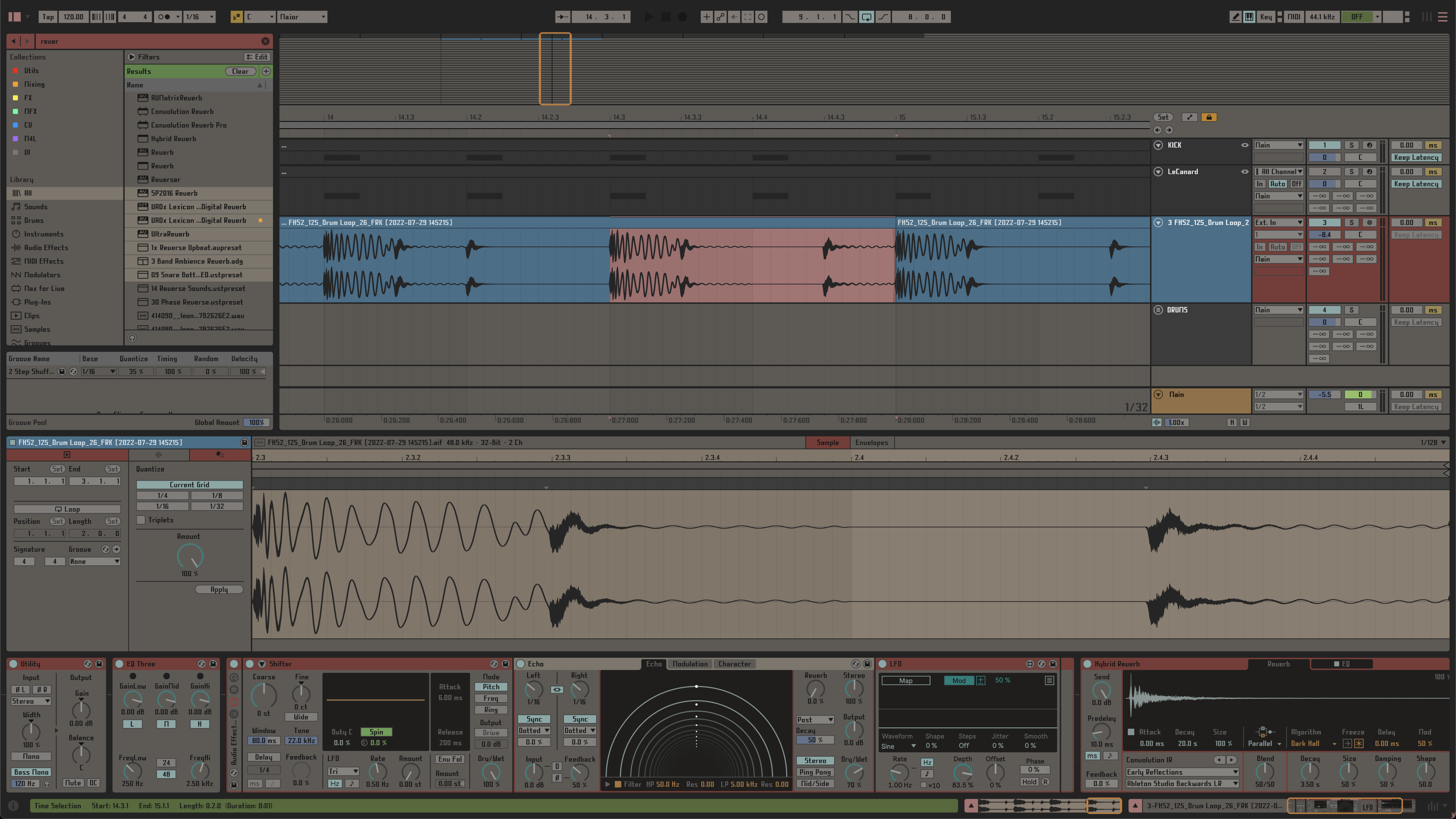Select the 1/32 quantize grid
1456x819 pixels.
(217, 506)
